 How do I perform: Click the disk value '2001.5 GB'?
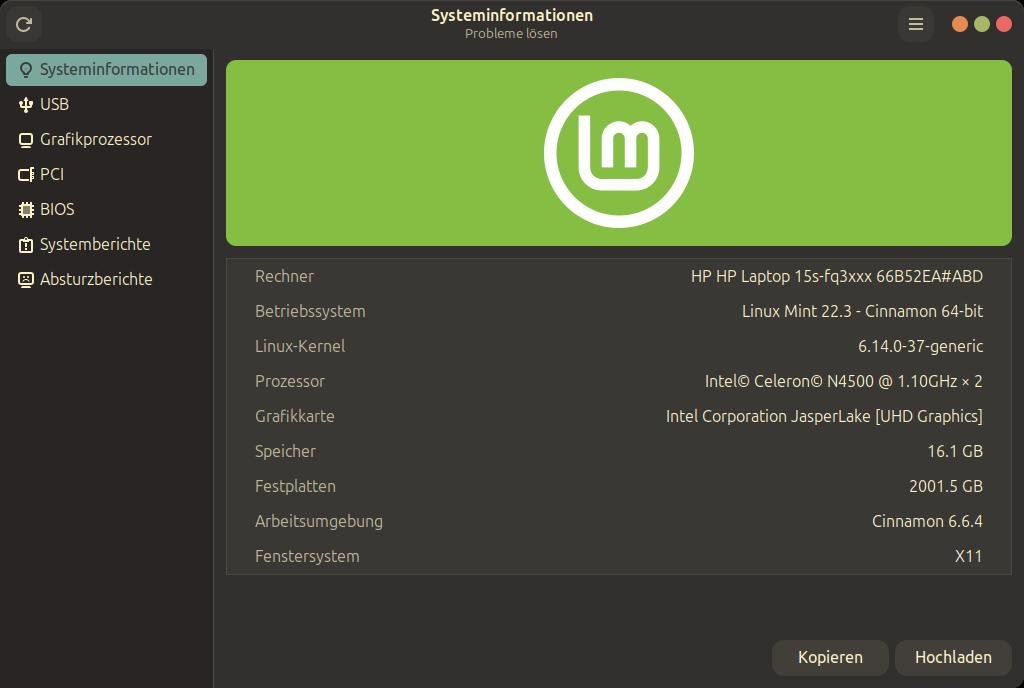[946, 486]
